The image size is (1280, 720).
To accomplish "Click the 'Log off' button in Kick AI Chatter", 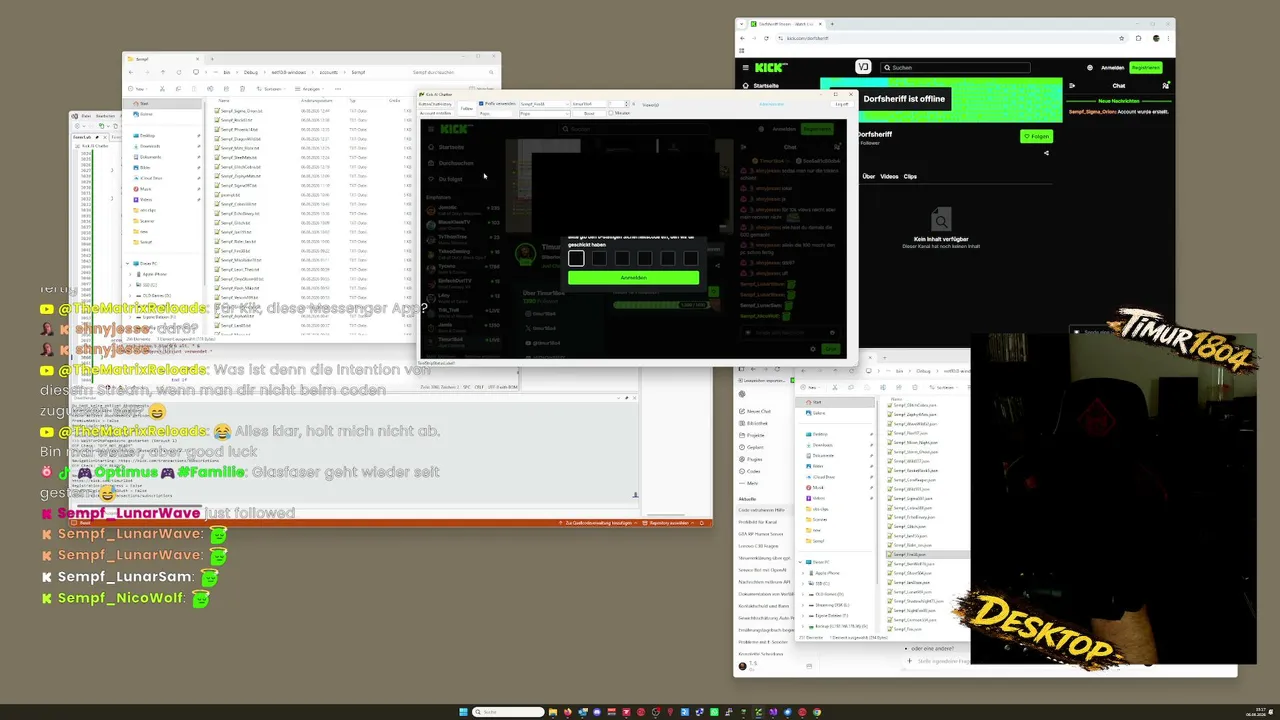I will [x=842, y=103].
